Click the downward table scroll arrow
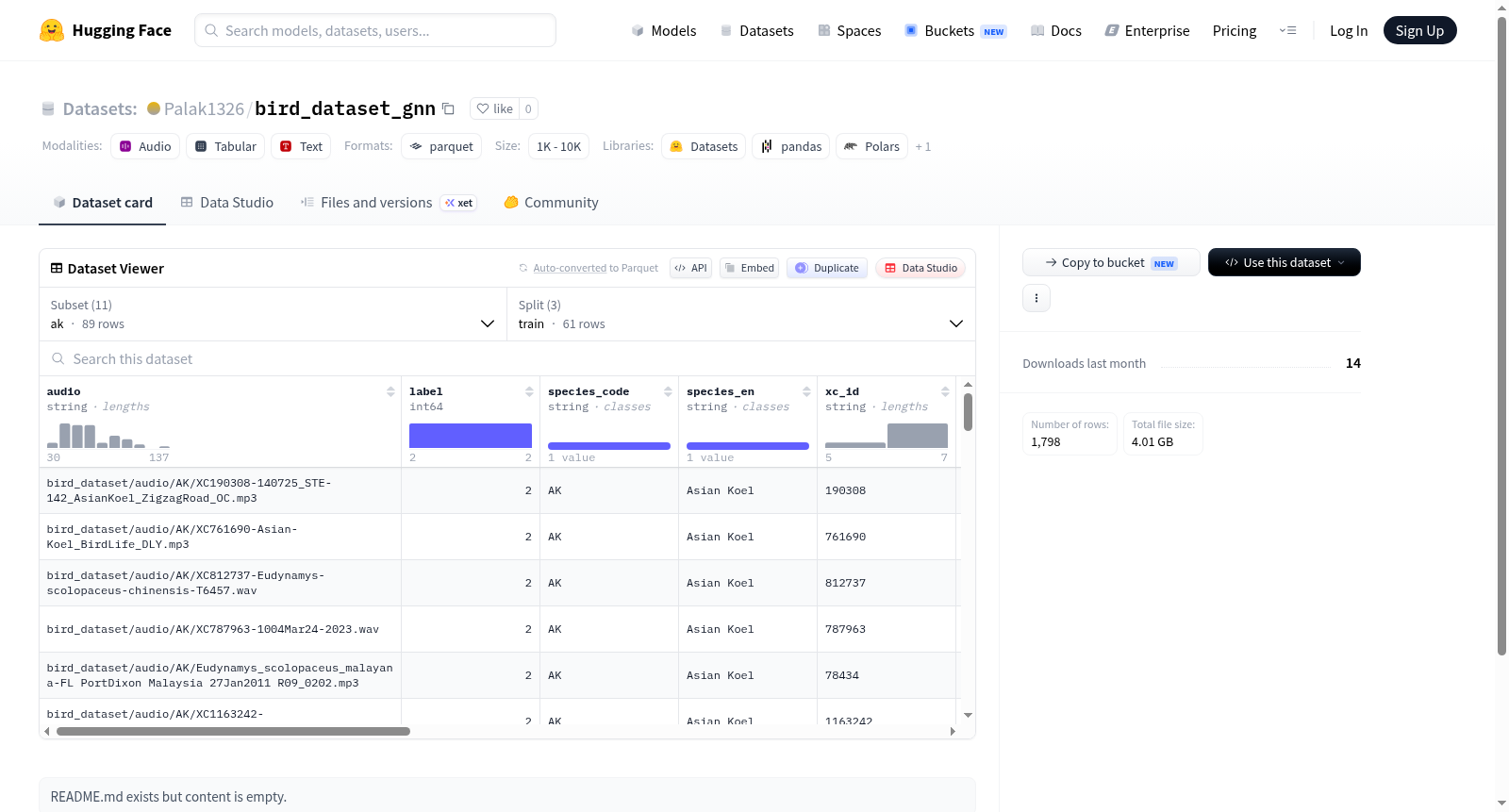Image resolution: width=1509 pixels, height=812 pixels. coord(968,716)
